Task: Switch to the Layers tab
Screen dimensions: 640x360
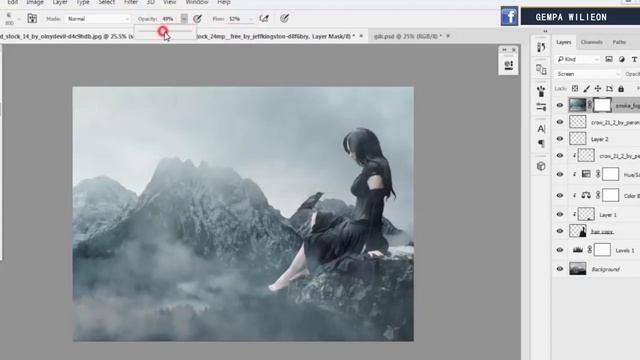Action: 564,42
